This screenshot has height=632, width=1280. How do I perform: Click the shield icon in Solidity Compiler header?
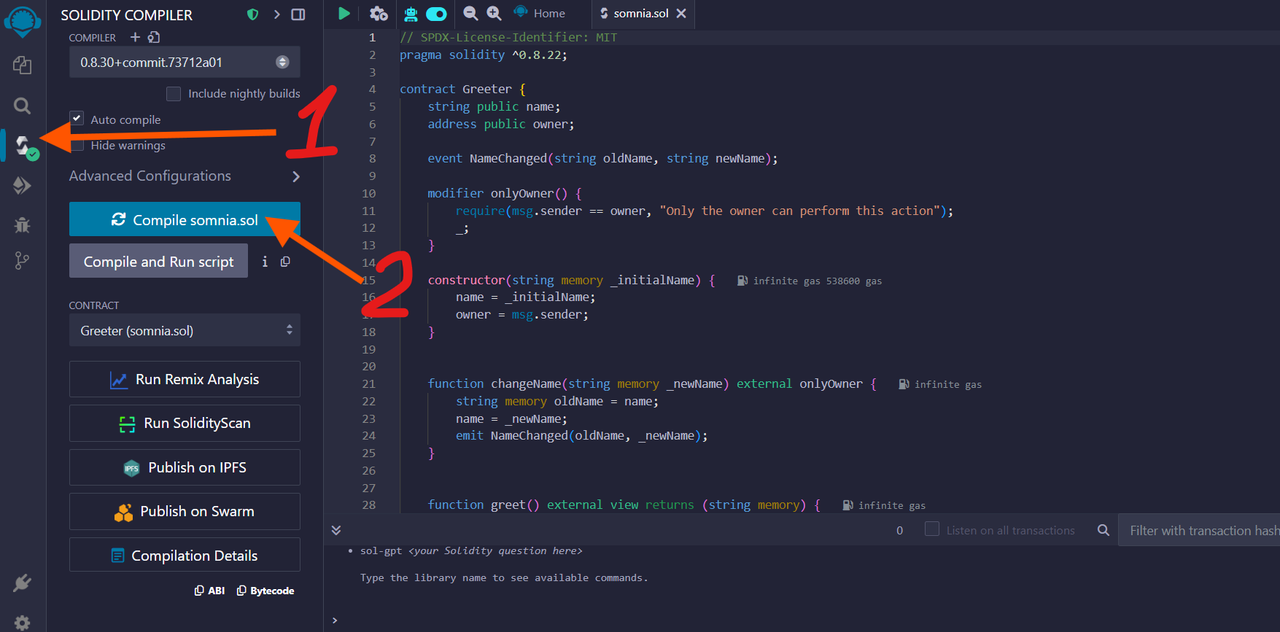click(253, 15)
